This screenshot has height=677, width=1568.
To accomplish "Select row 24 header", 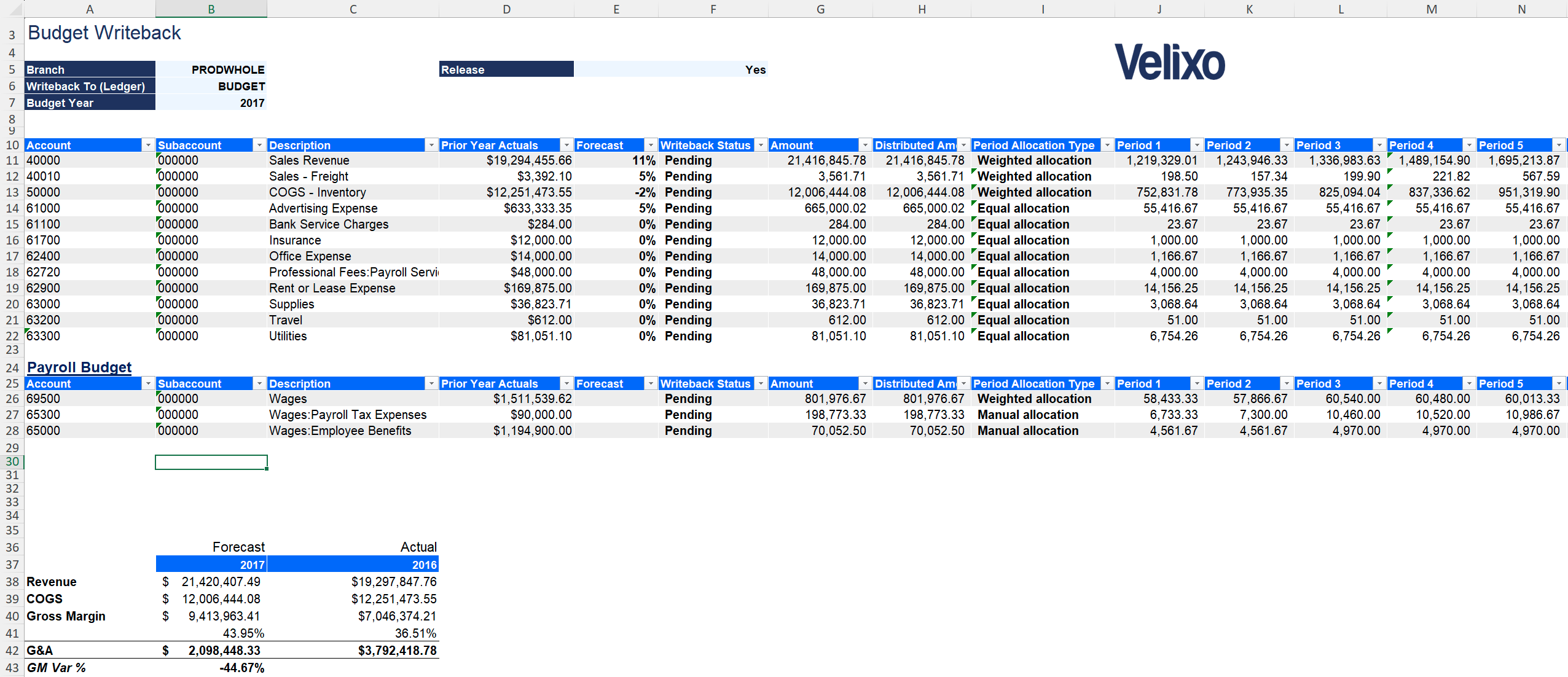I will coord(12,367).
